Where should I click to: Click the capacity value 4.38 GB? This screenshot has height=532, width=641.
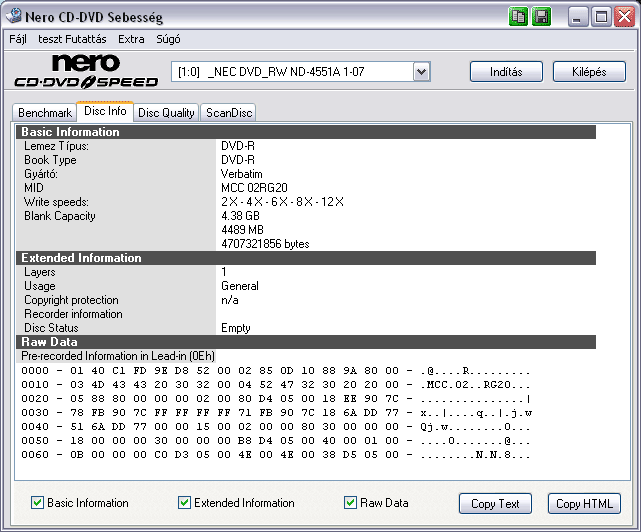(x=240, y=216)
